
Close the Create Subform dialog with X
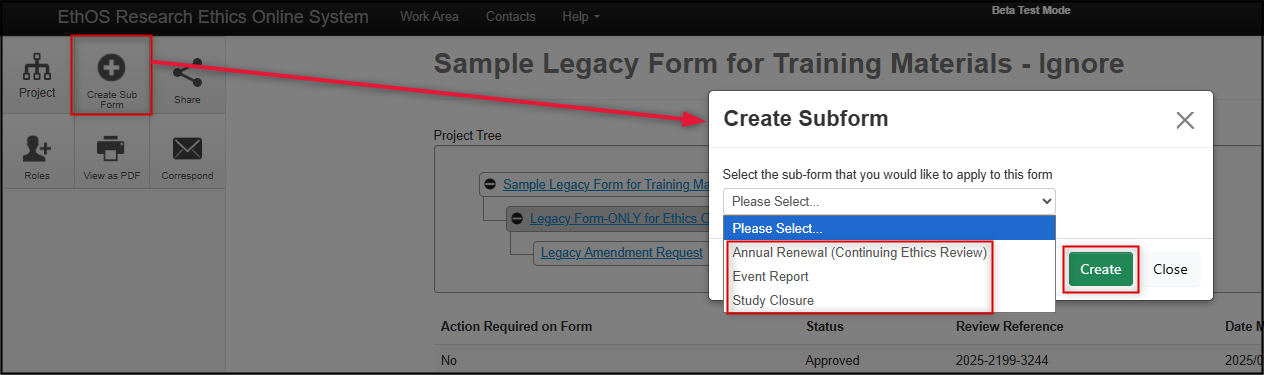click(1185, 120)
